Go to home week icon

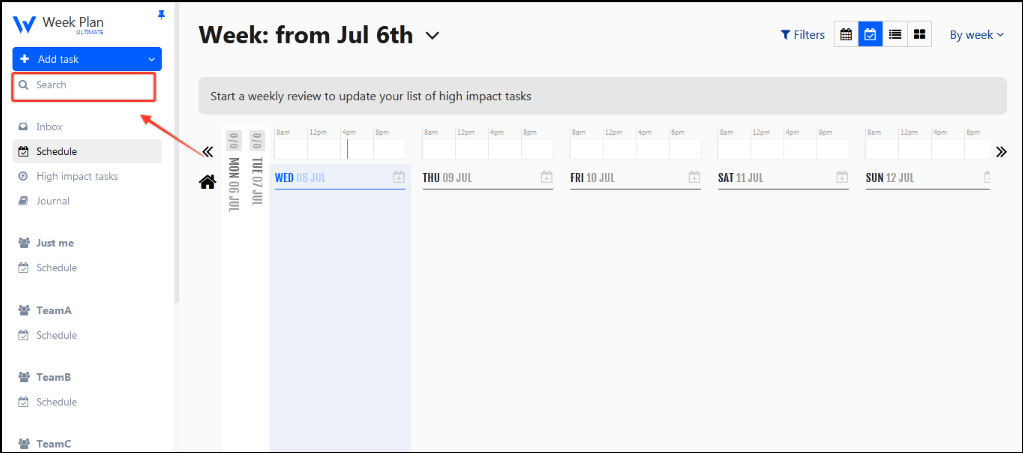(x=207, y=182)
